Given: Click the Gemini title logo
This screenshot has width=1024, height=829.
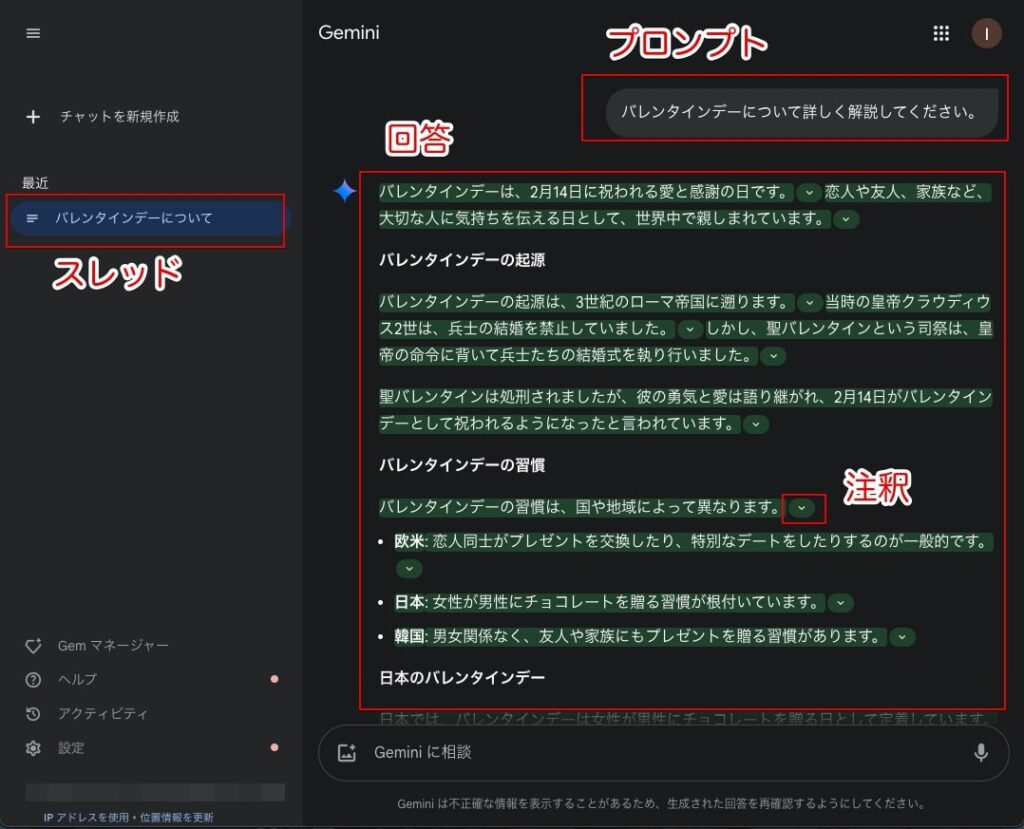Looking at the screenshot, I should (x=349, y=33).
